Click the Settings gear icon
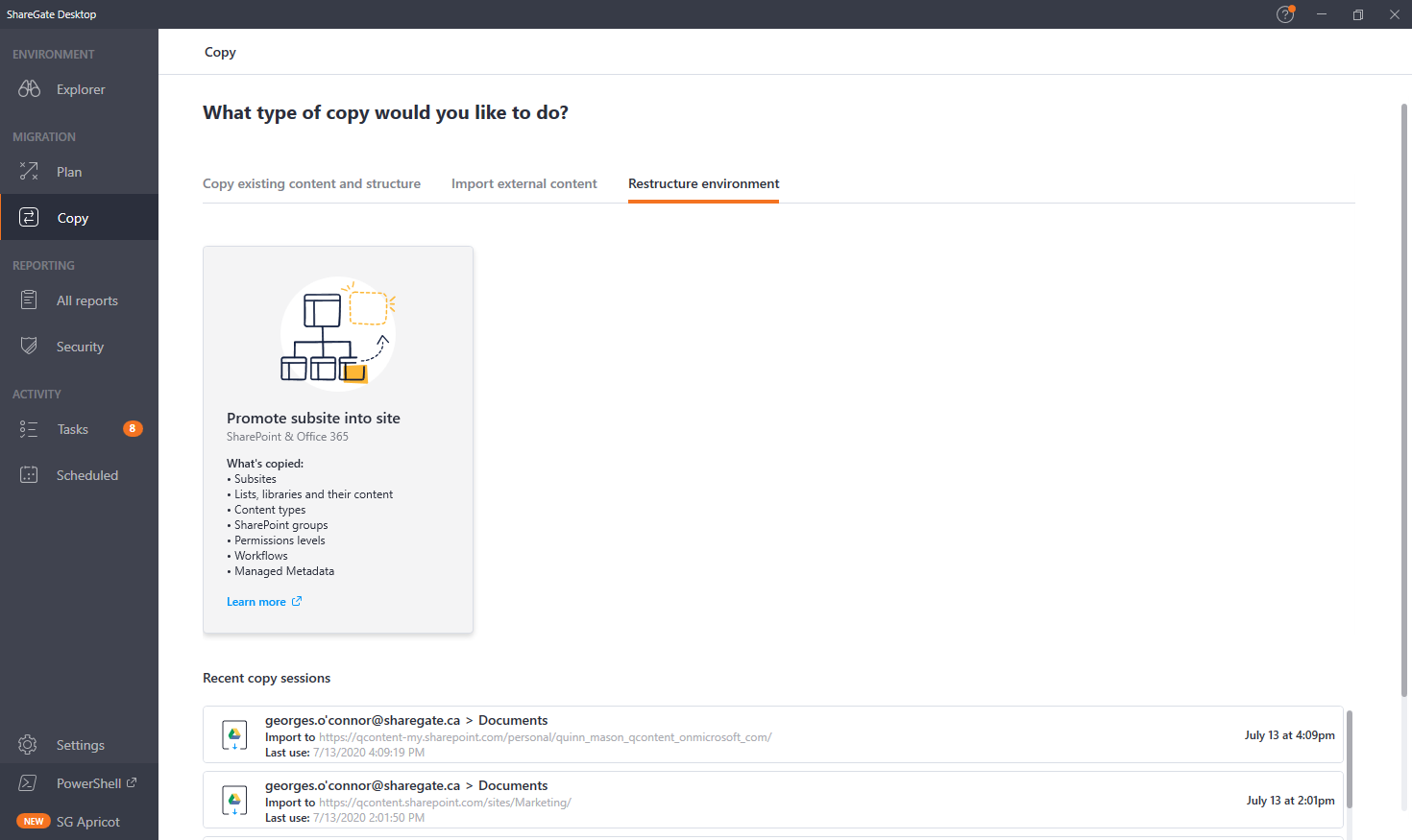The image size is (1412, 840). click(28, 744)
